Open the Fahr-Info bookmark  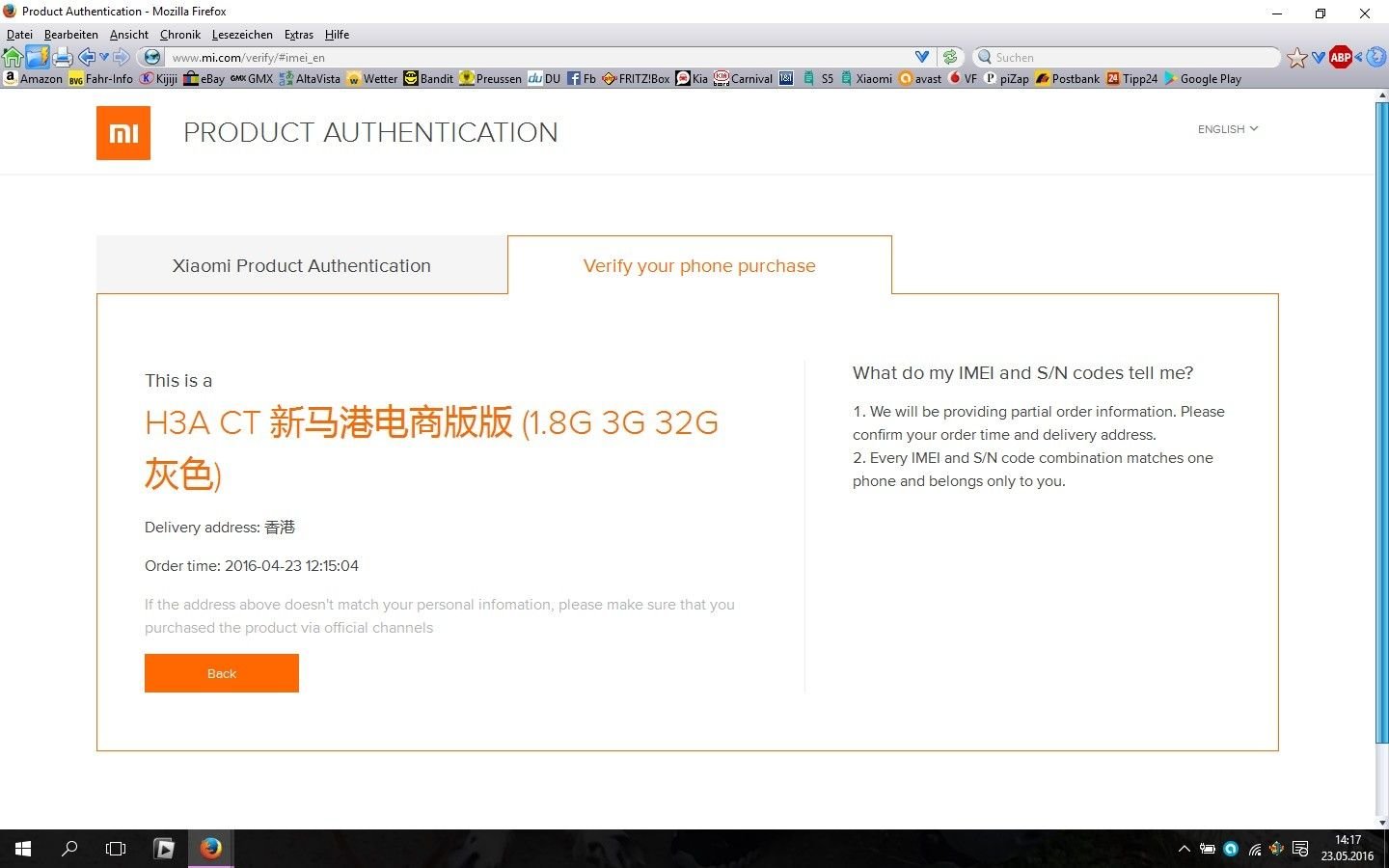pyautogui.click(x=100, y=78)
